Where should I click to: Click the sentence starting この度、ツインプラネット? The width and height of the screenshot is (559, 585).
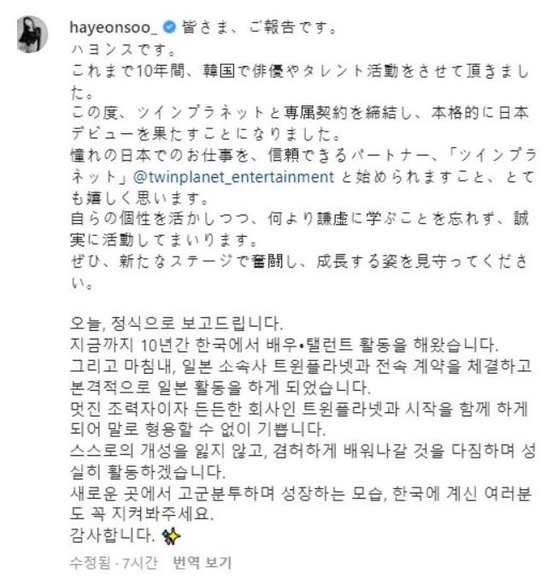pos(300,123)
